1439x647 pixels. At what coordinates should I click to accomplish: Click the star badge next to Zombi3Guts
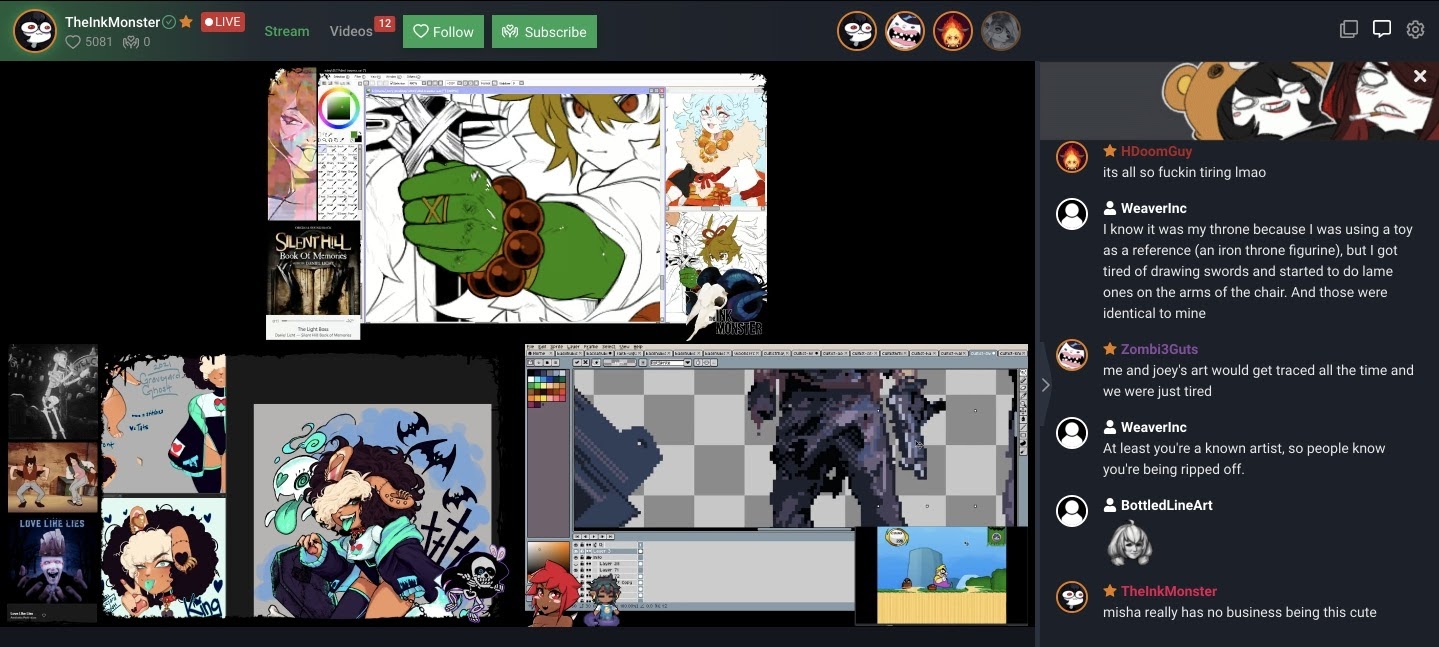tap(1110, 349)
